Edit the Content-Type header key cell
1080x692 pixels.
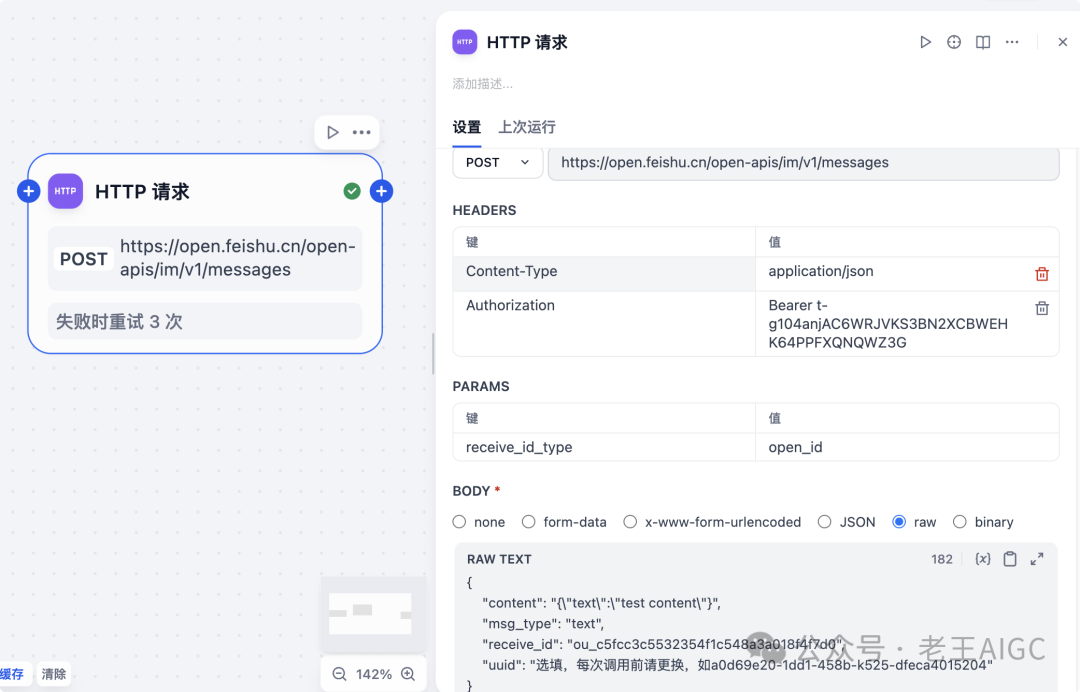click(604, 273)
